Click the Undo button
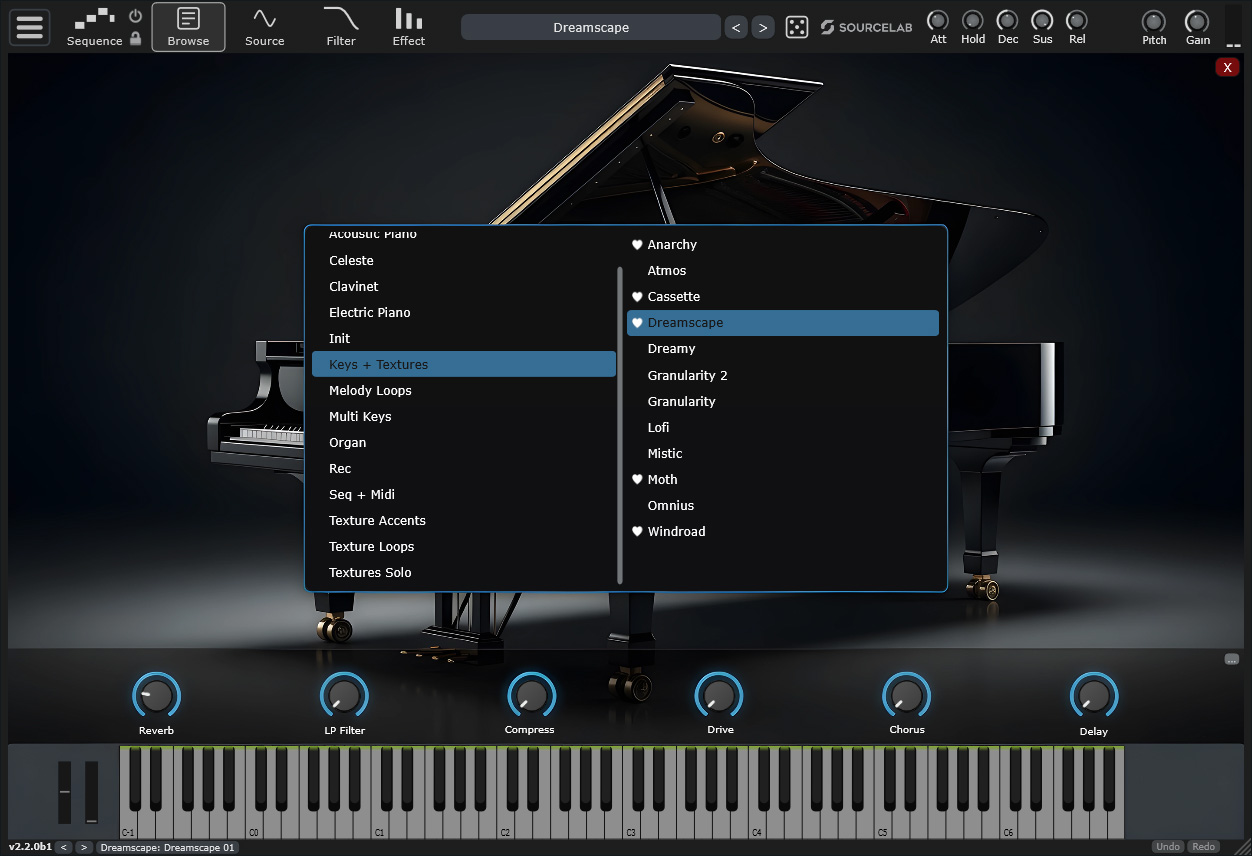1252x856 pixels. 1167,847
